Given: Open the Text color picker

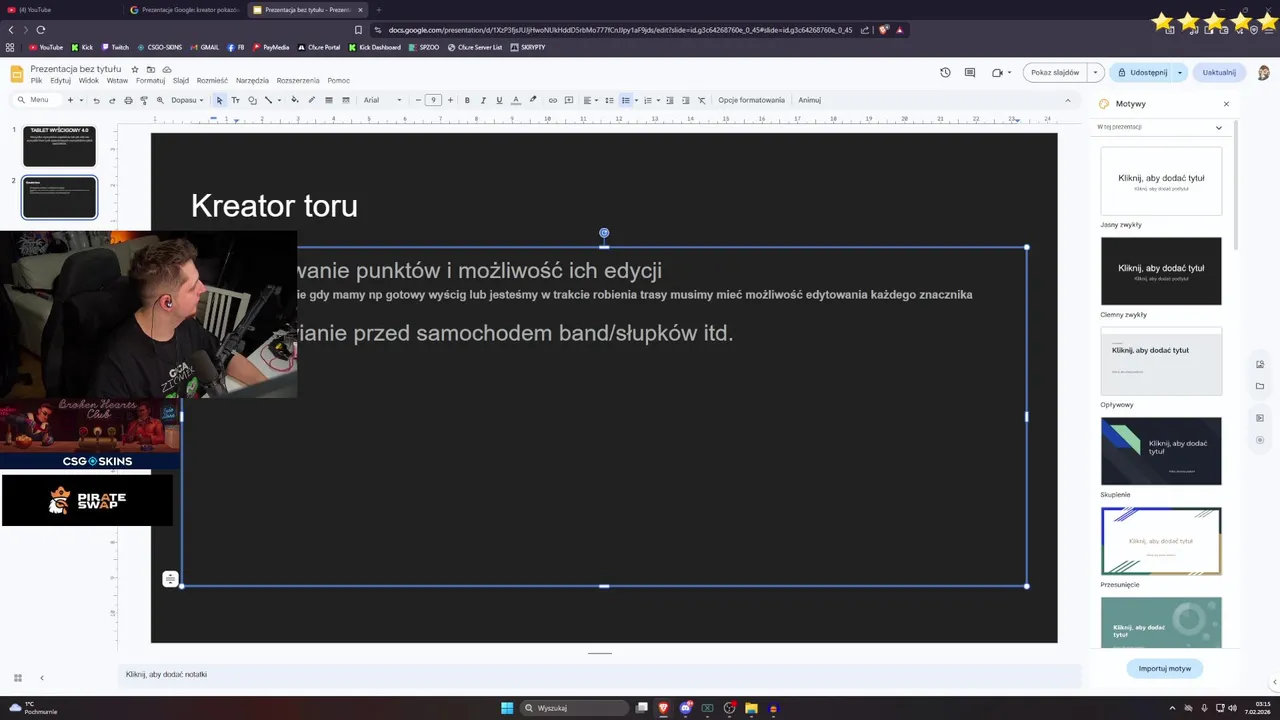Looking at the screenshot, I should point(515,100).
